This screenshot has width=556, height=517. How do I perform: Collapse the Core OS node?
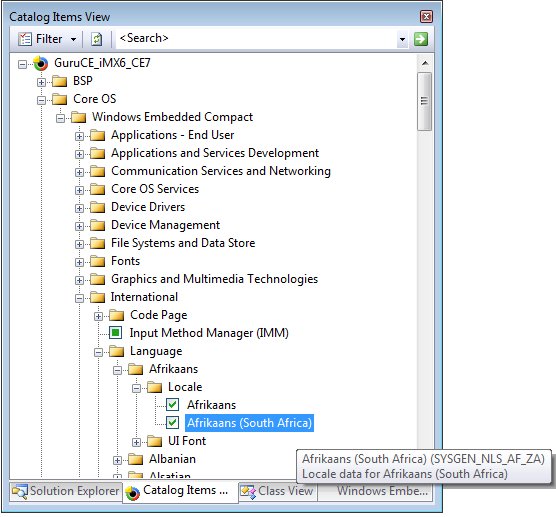click(41, 100)
